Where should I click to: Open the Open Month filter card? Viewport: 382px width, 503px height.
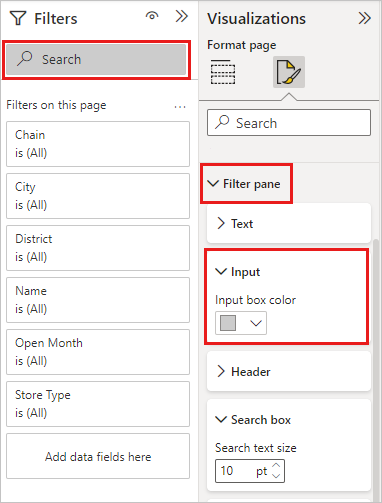coord(98,352)
